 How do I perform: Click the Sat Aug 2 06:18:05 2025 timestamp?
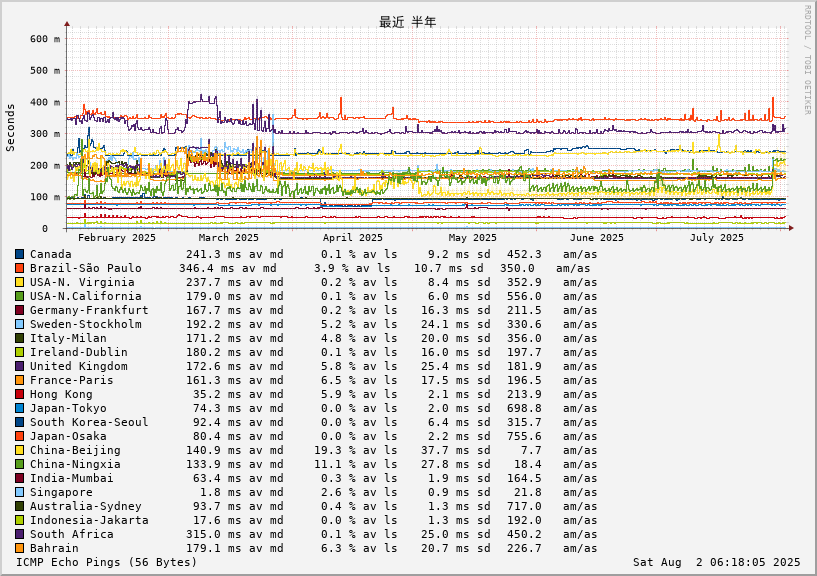[x=716, y=562]
